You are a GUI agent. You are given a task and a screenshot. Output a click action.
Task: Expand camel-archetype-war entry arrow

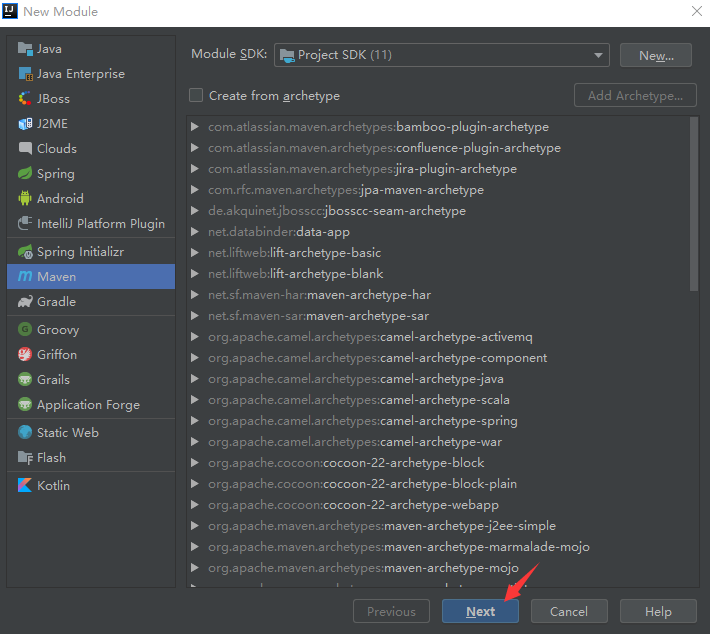tap(195, 442)
